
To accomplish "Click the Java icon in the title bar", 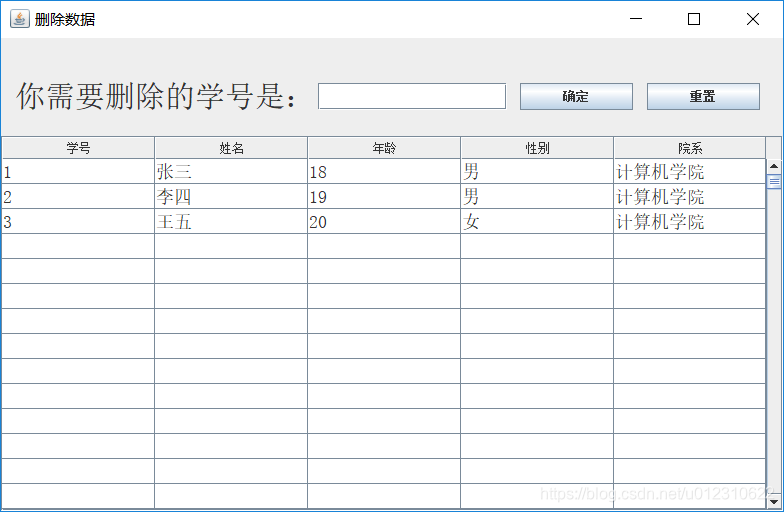I will pyautogui.click(x=20, y=19).
